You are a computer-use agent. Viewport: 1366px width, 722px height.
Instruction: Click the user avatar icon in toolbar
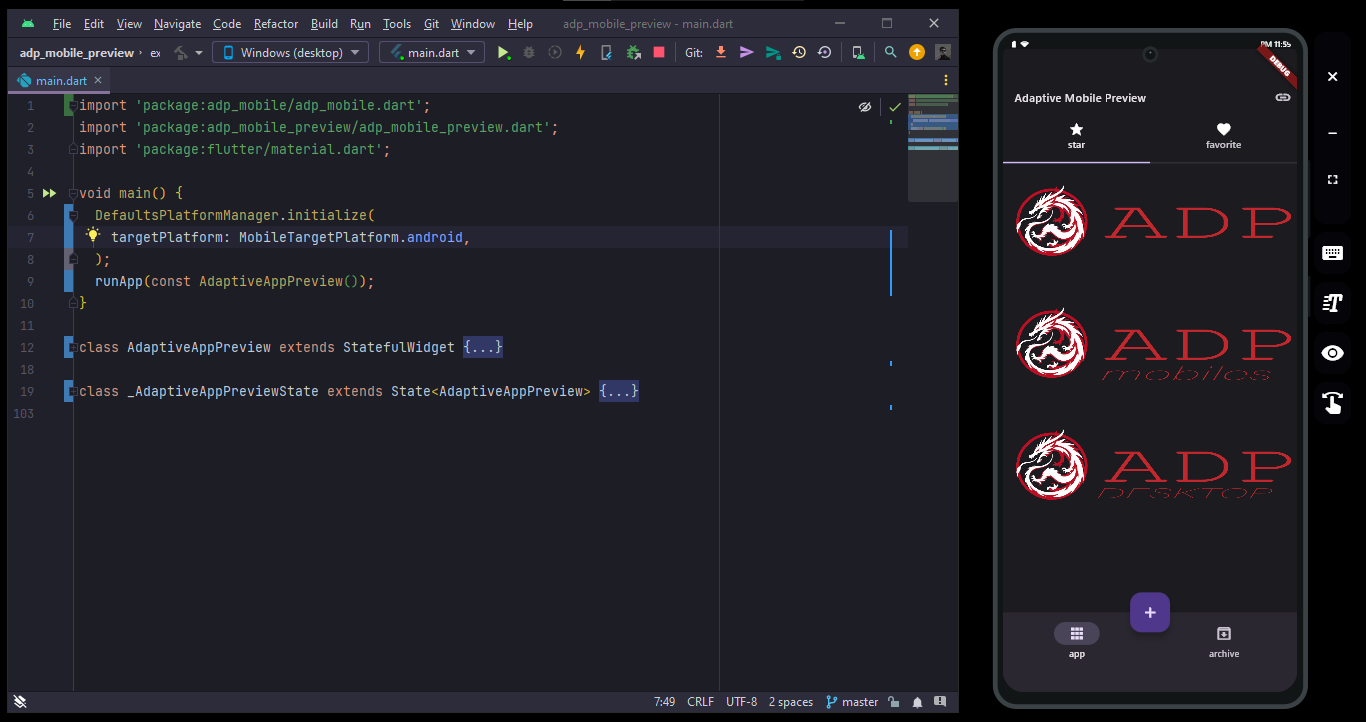click(943, 52)
